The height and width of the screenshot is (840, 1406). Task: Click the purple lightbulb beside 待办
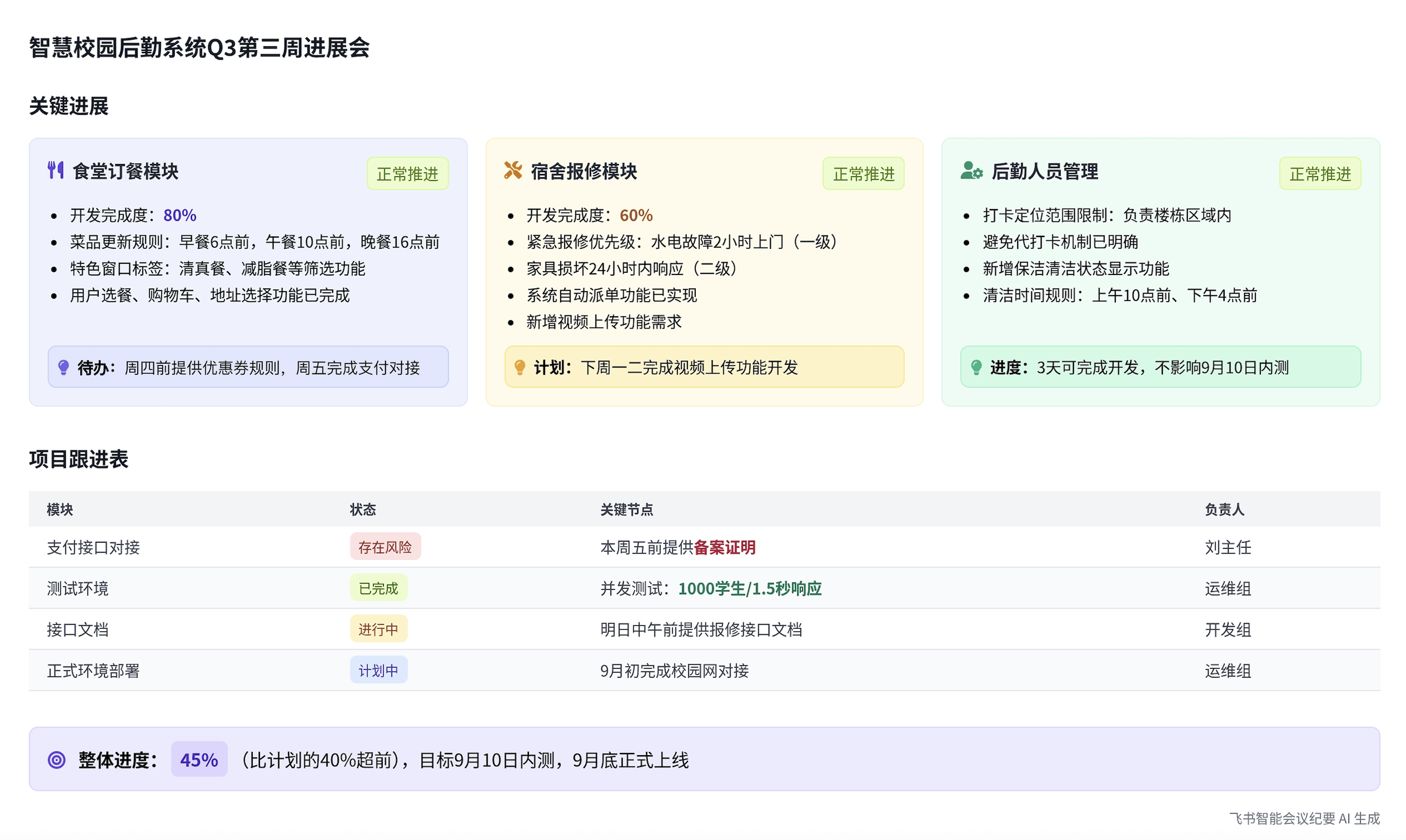[x=64, y=368]
